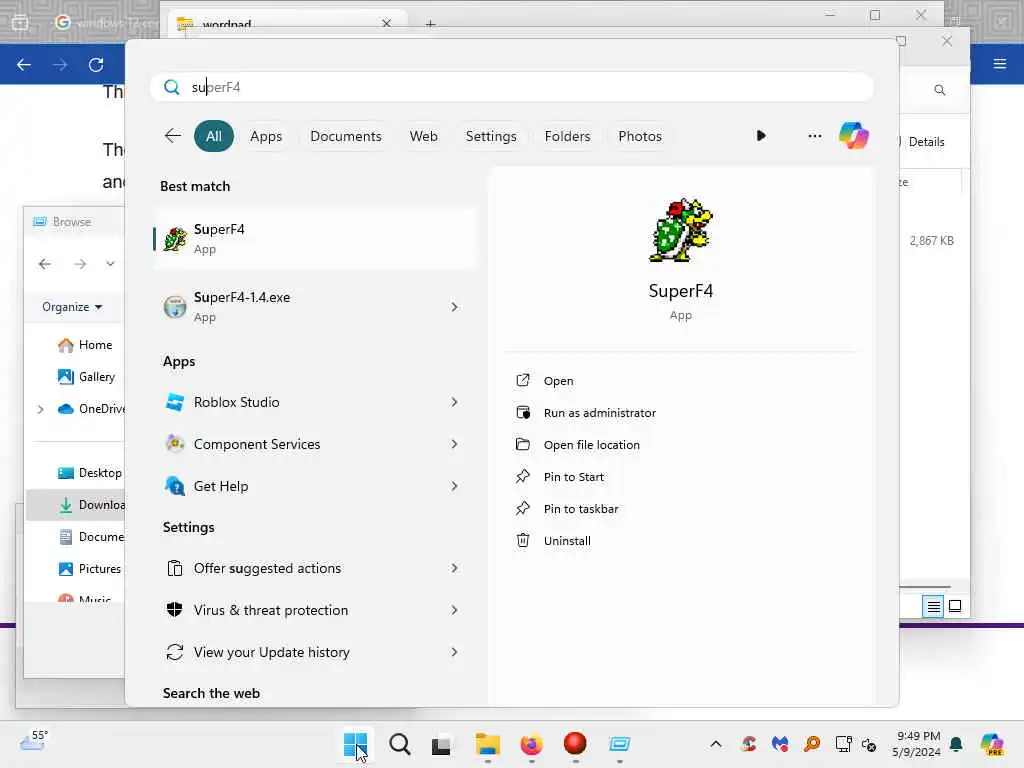Image resolution: width=1024 pixels, height=768 pixels.
Task: Reload page in the browser window
Action: pos(96,65)
